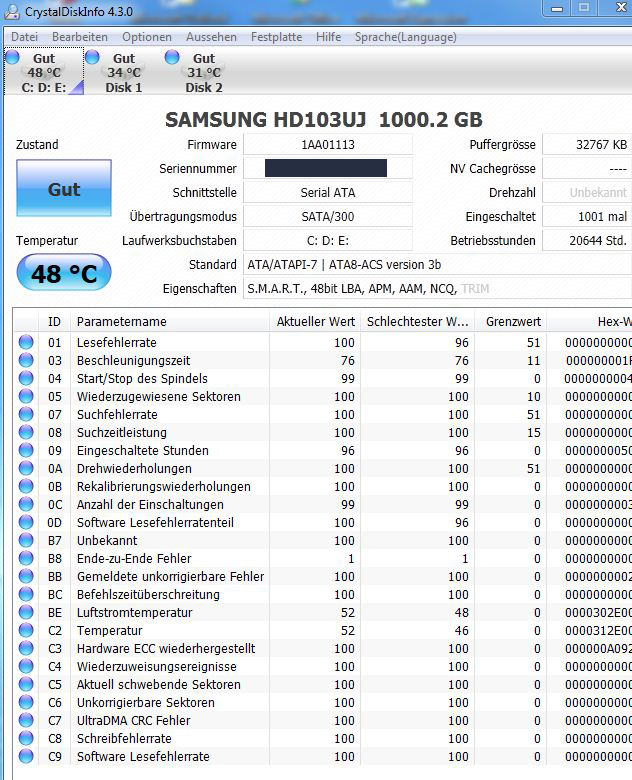The height and width of the screenshot is (780, 632).
Task: Click the ID column header
Action: [x=54, y=321]
